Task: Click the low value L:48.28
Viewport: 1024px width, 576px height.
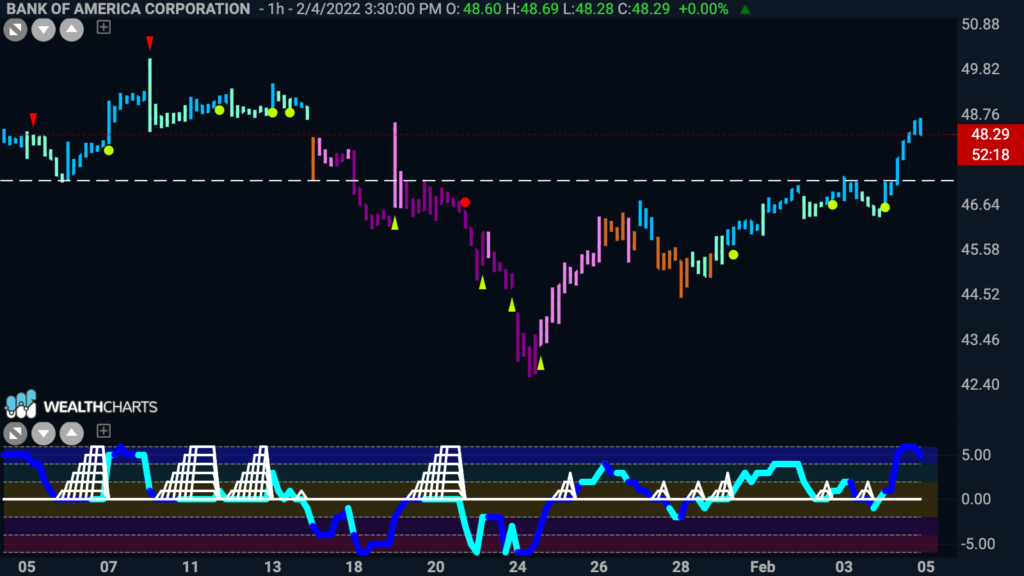Action: (589, 9)
